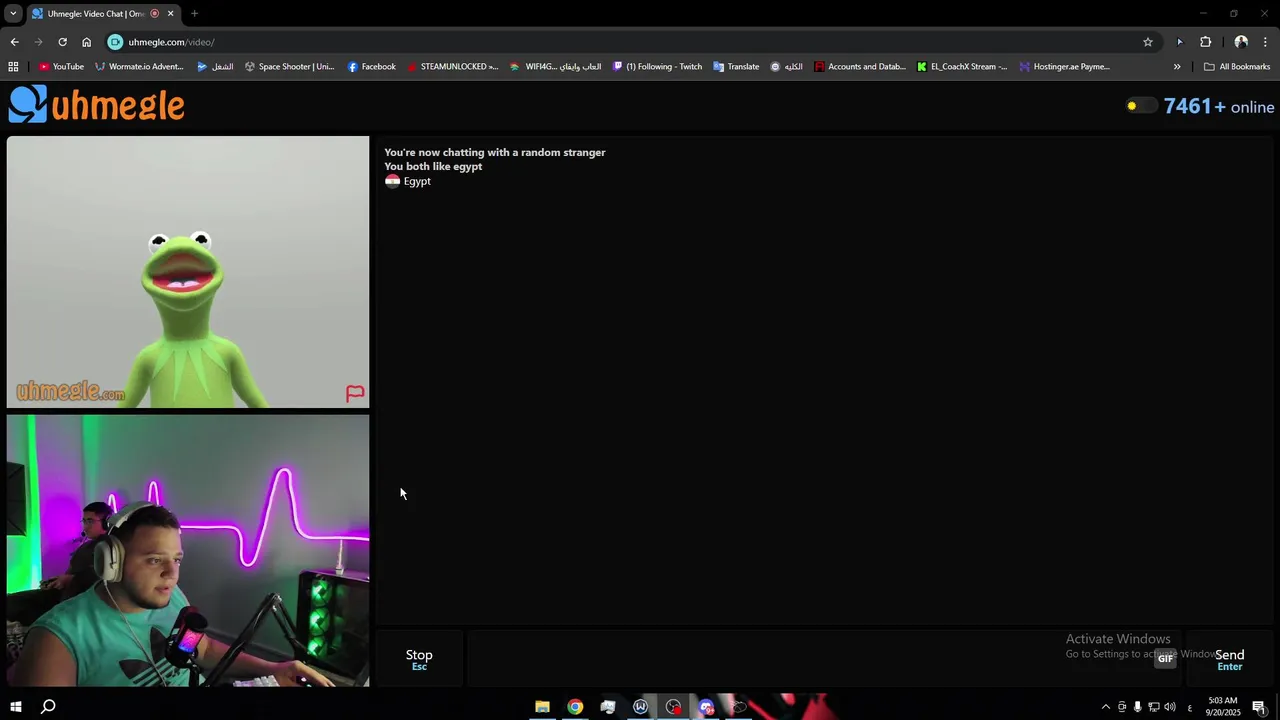Expand the hidden bookmarks chevron
Screen dimensions: 1280x720
tap(1177, 67)
